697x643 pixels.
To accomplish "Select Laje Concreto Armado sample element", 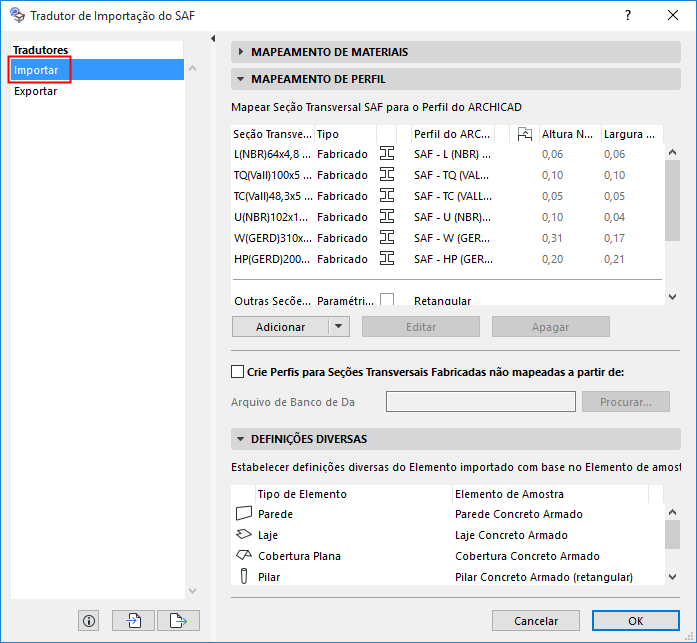I will point(511,535).
